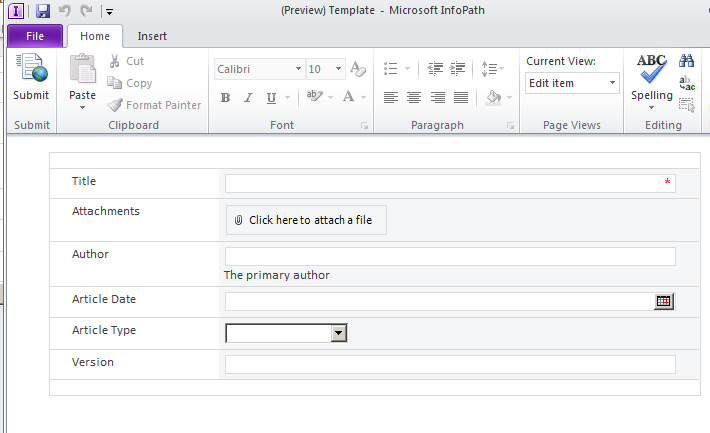
Task: Save the form with the floppy disk icon
Action: click(x=43, y=10)
